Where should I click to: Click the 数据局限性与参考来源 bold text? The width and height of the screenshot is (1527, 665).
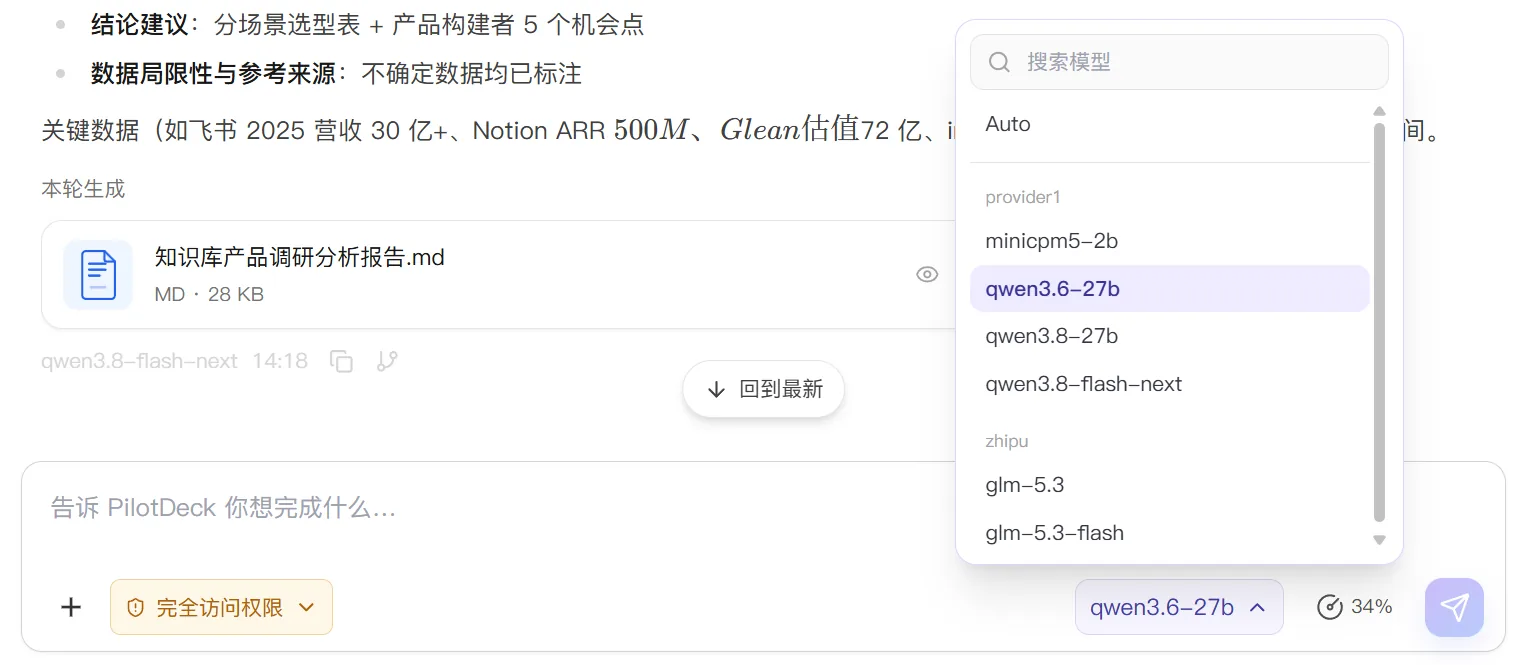click(x=212, y=73)
